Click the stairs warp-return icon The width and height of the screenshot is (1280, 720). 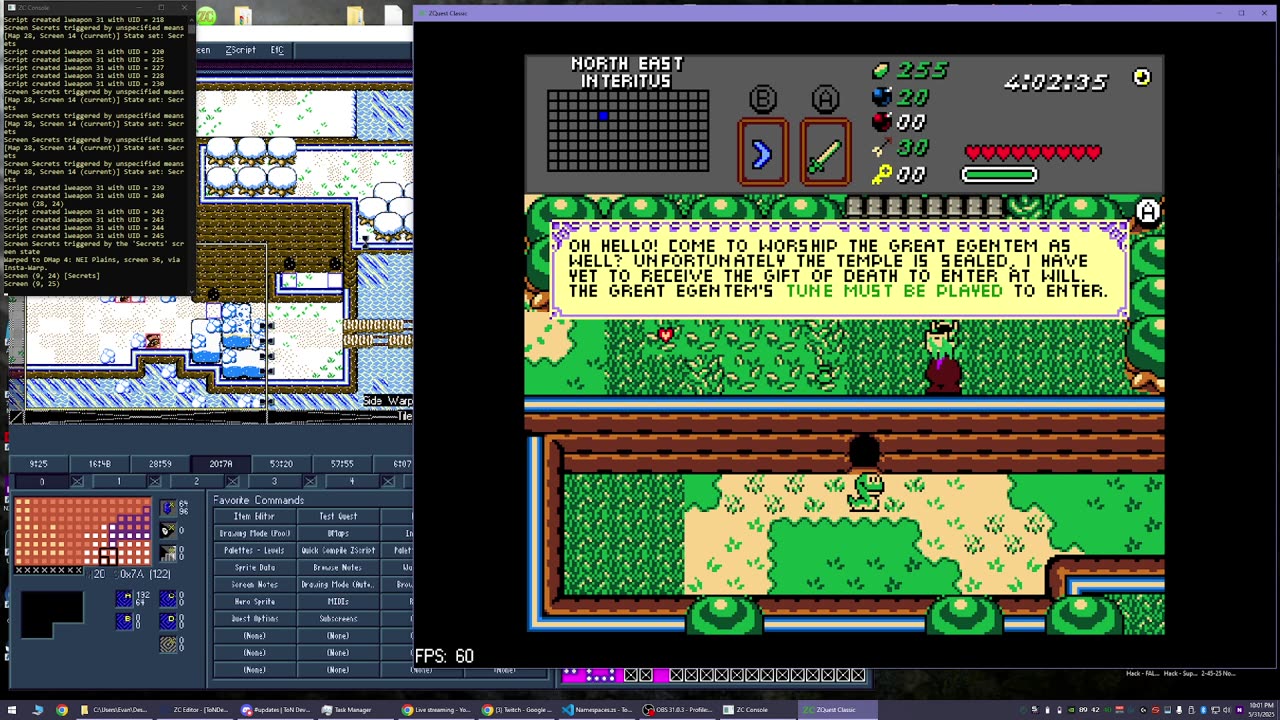(167, 553)
